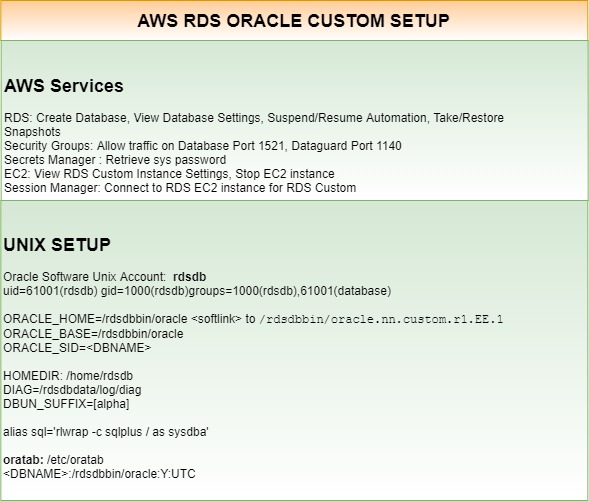Image resolution: width=589 pixels, height=501 pixels.
Task: Click the Session Manager connect line
Action: [180, 187]
